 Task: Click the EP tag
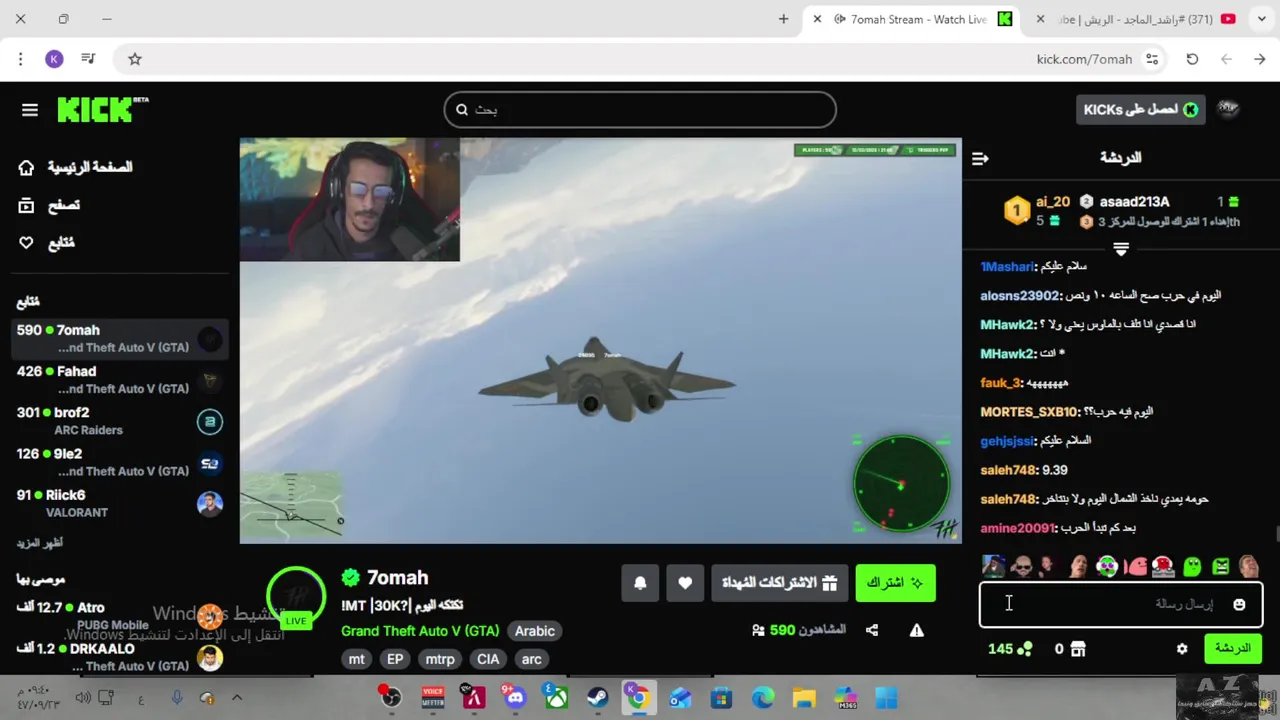pyautogui.click(x=395, y=659)
